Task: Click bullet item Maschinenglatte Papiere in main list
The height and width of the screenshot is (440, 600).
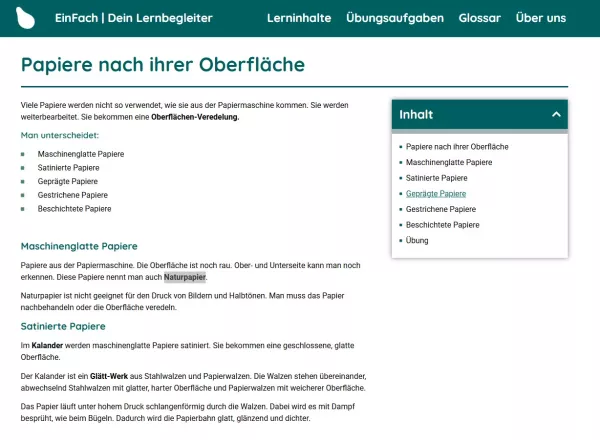Action: tap(81, 154)
